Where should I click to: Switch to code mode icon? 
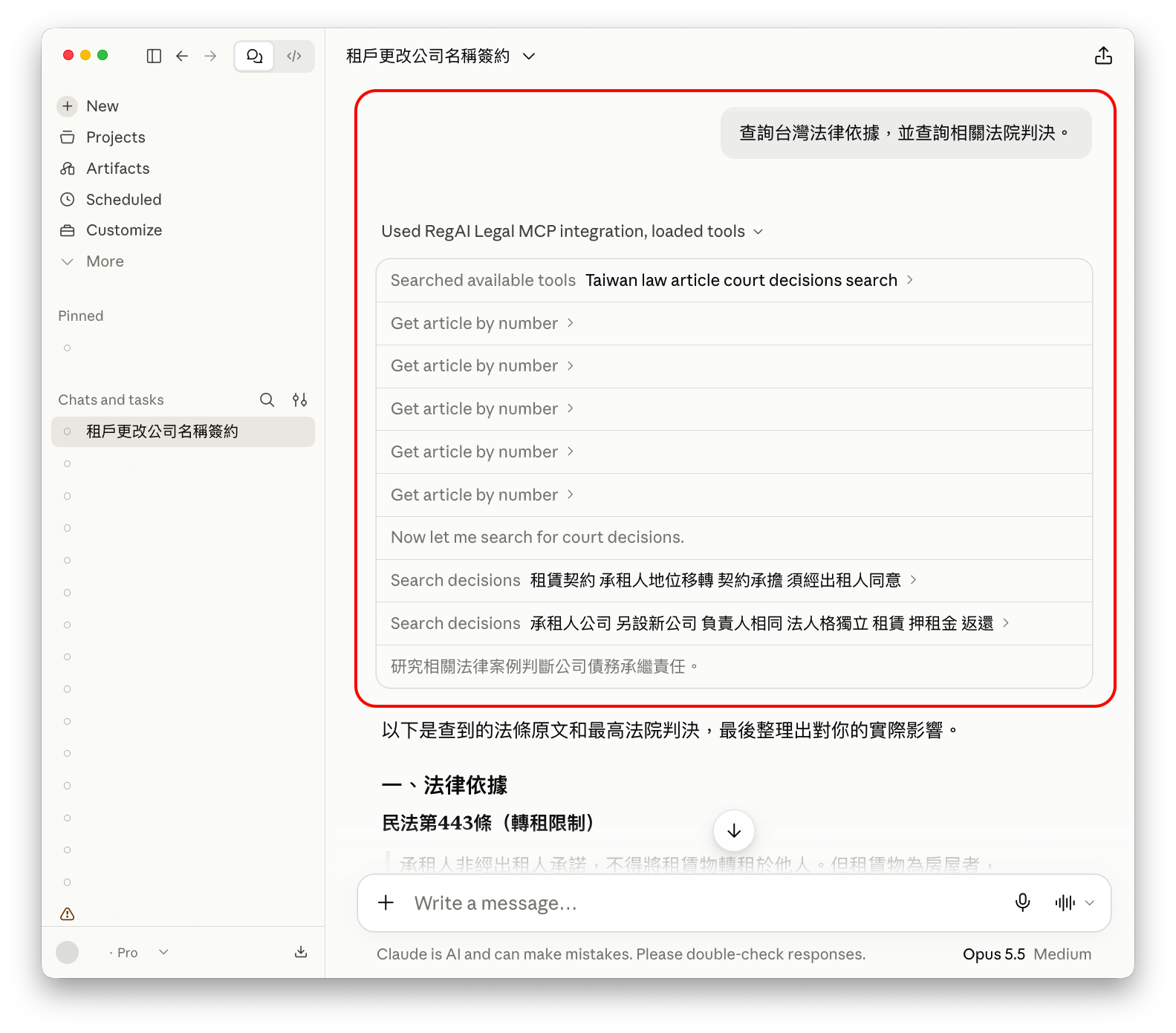[x=294, y=56]
